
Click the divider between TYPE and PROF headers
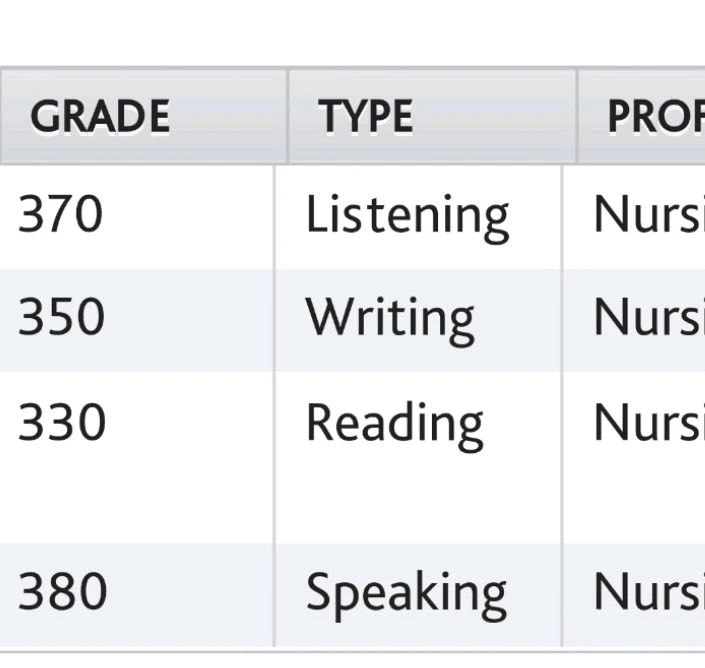[x=577, y=117]
